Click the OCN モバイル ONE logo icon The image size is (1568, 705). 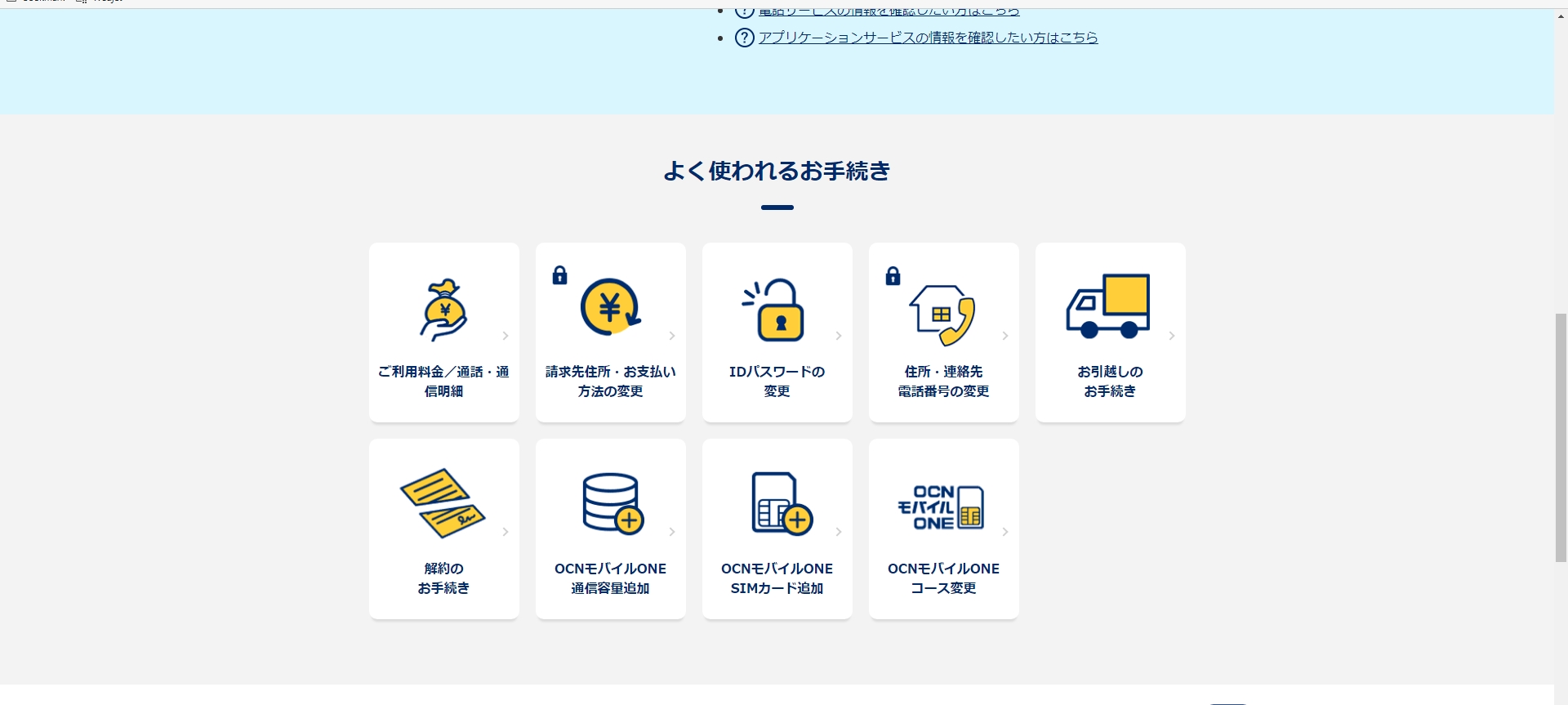[941, 507]
